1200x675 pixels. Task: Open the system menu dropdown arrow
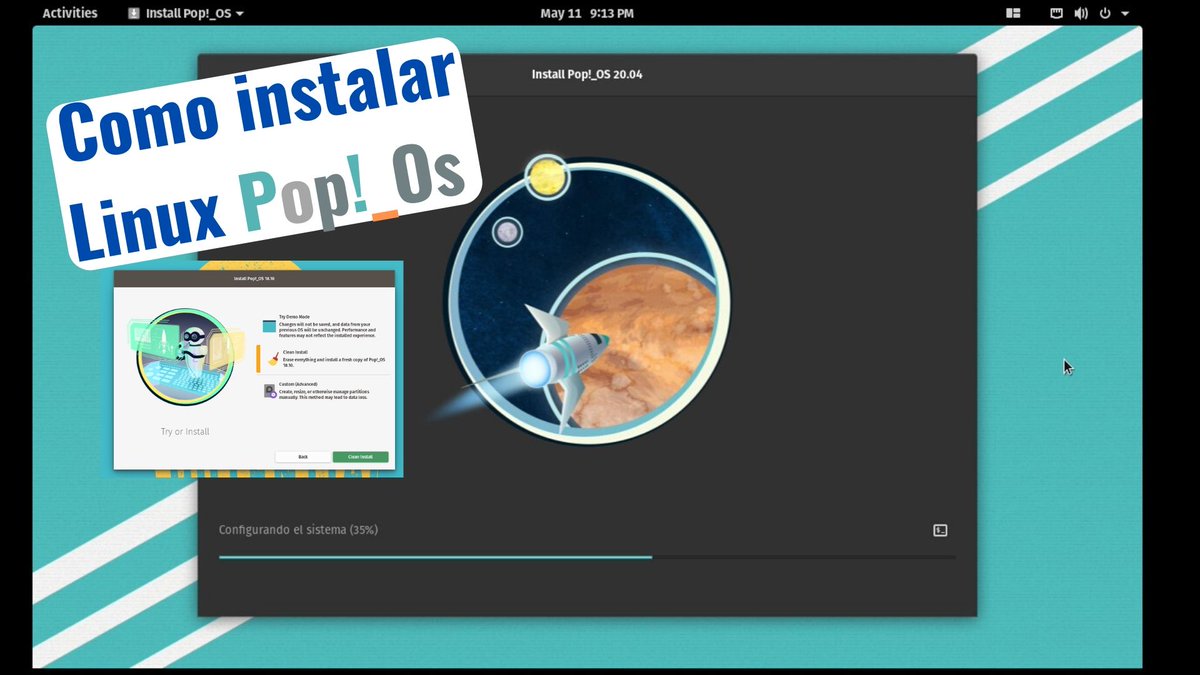1124,13
